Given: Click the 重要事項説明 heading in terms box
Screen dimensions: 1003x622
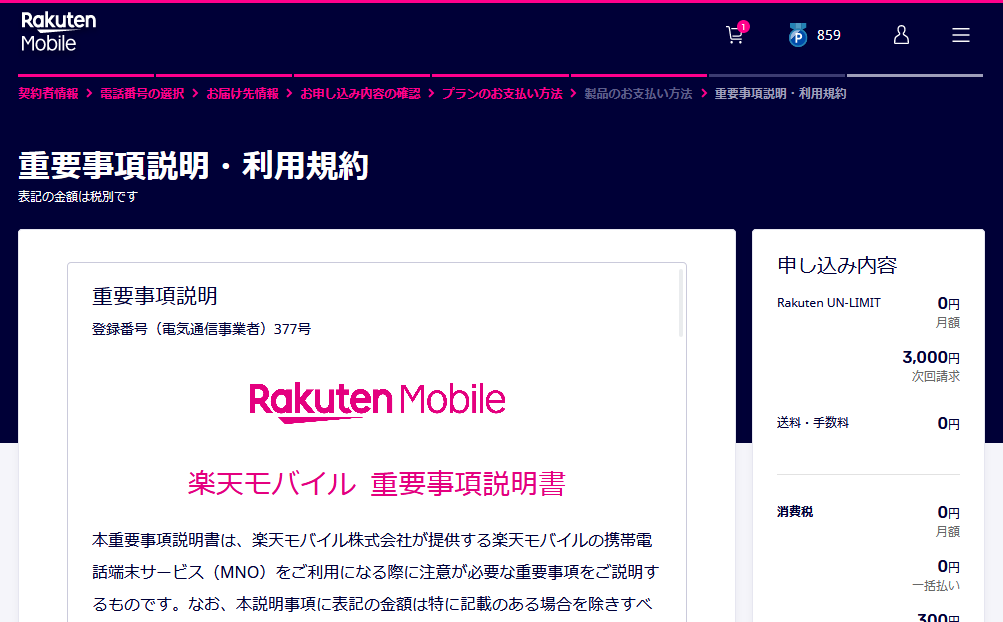Looking at the screenshot, I should pos(155,296).
